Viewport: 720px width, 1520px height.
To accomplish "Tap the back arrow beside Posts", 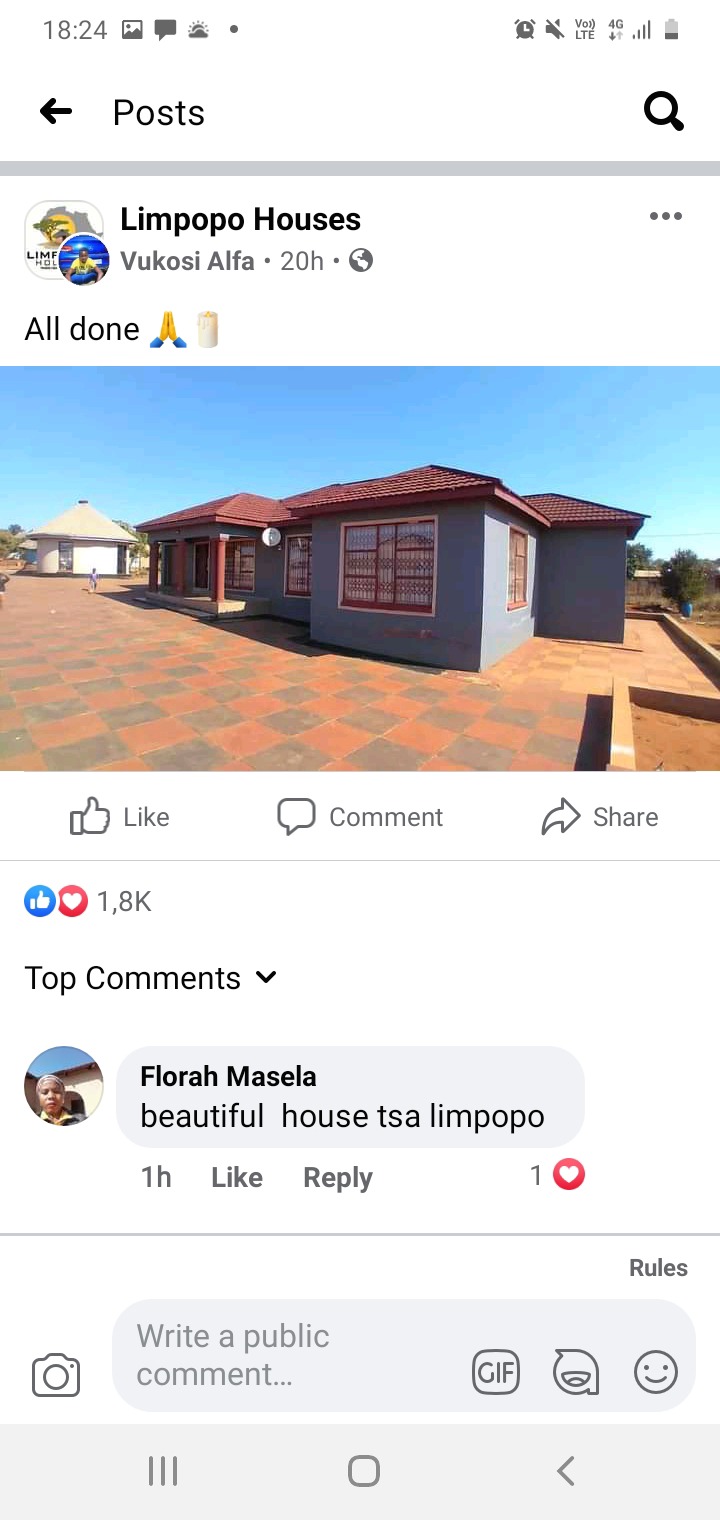I will [x=56, y=112].
